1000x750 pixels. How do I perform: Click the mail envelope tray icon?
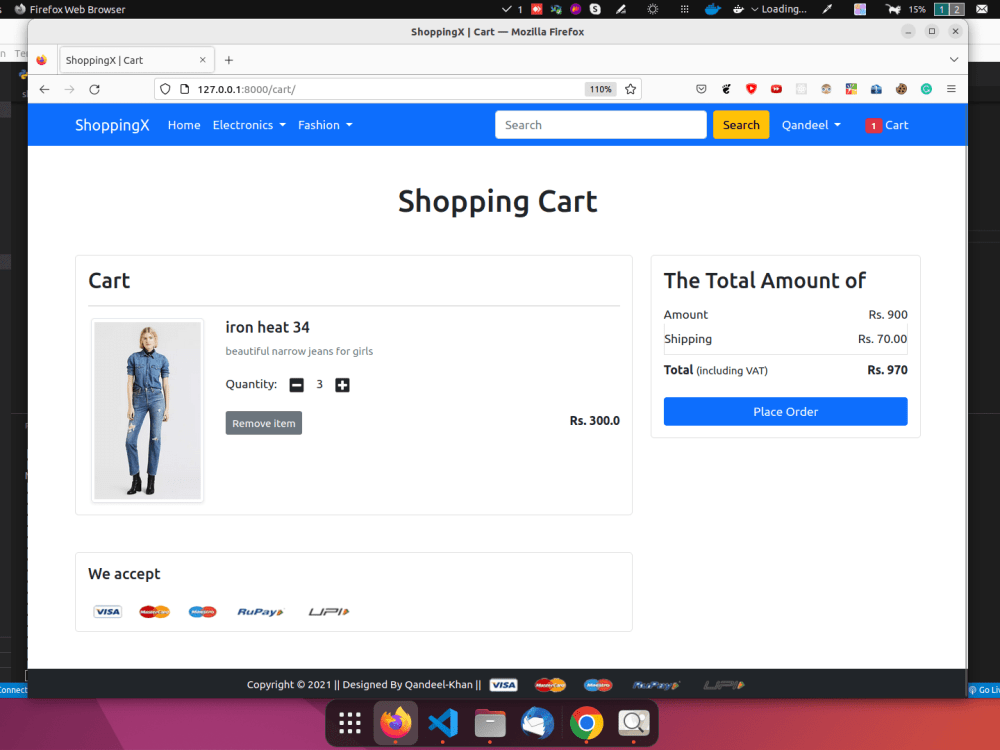pos(982,9)
